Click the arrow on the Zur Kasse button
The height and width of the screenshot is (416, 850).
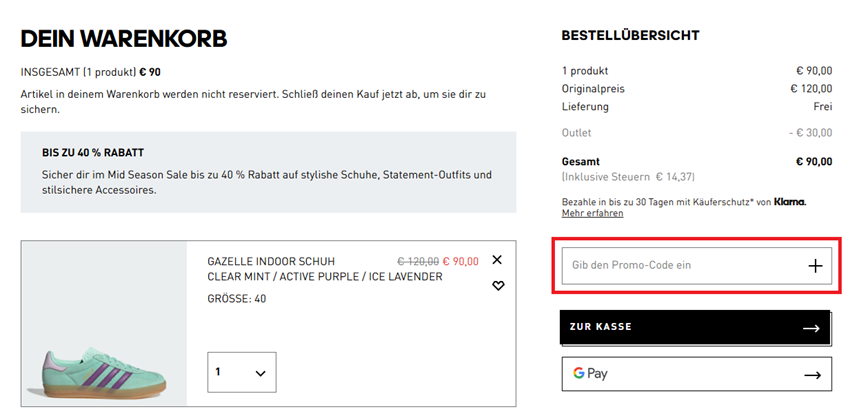[810, 328]
